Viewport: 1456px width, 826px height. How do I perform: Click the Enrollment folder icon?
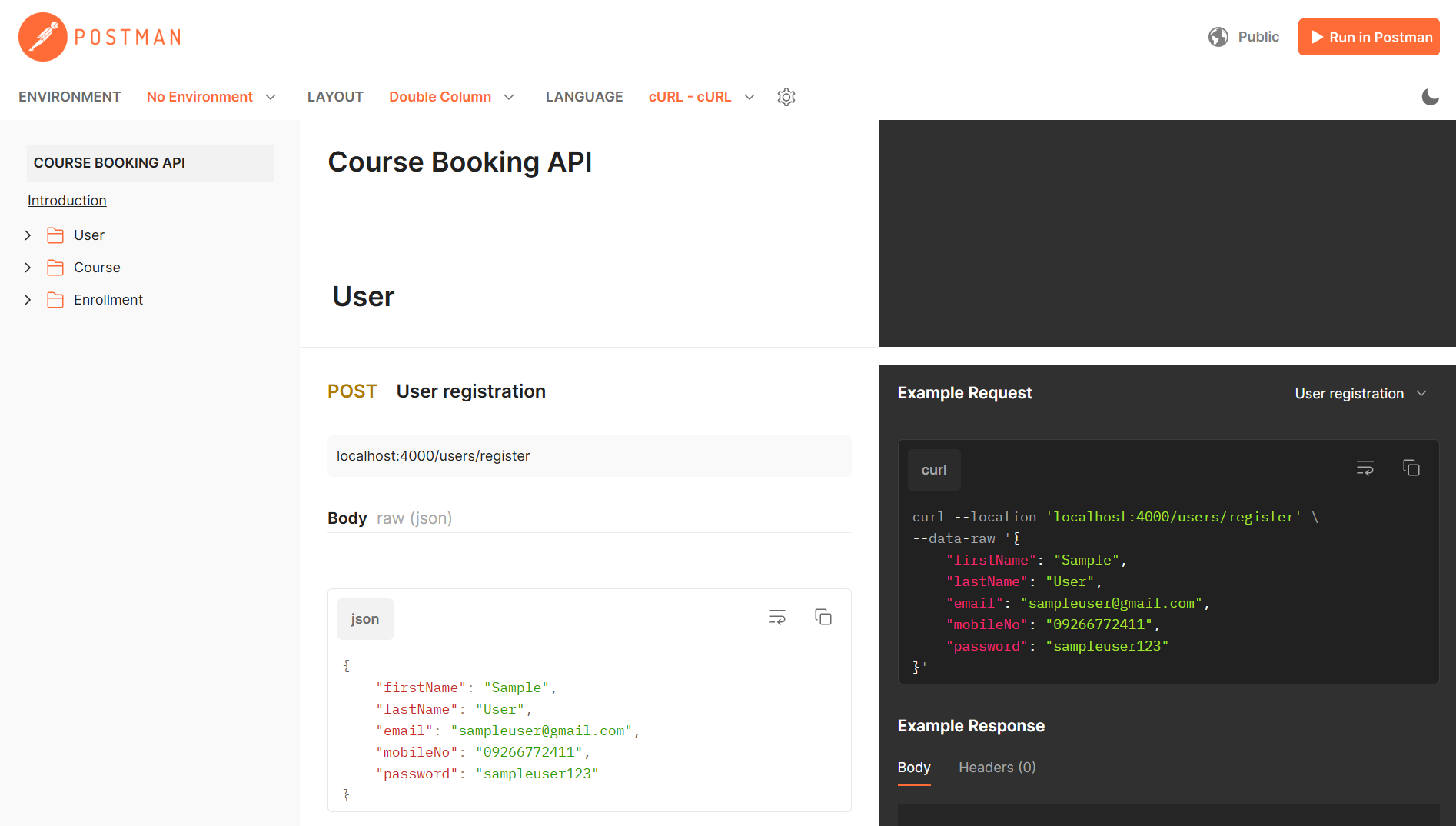pos(56,300)
